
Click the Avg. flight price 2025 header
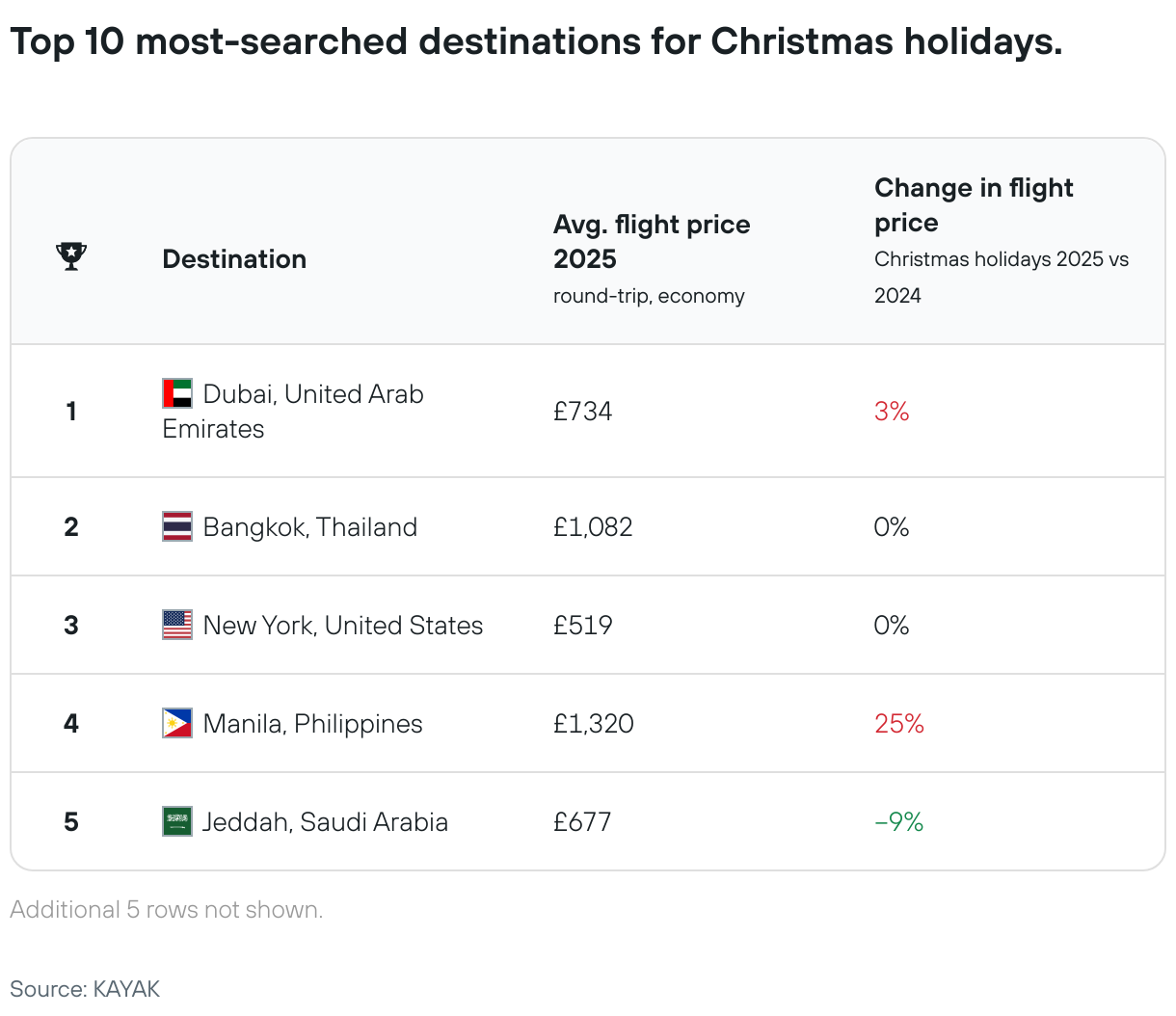tap(651, 242)
